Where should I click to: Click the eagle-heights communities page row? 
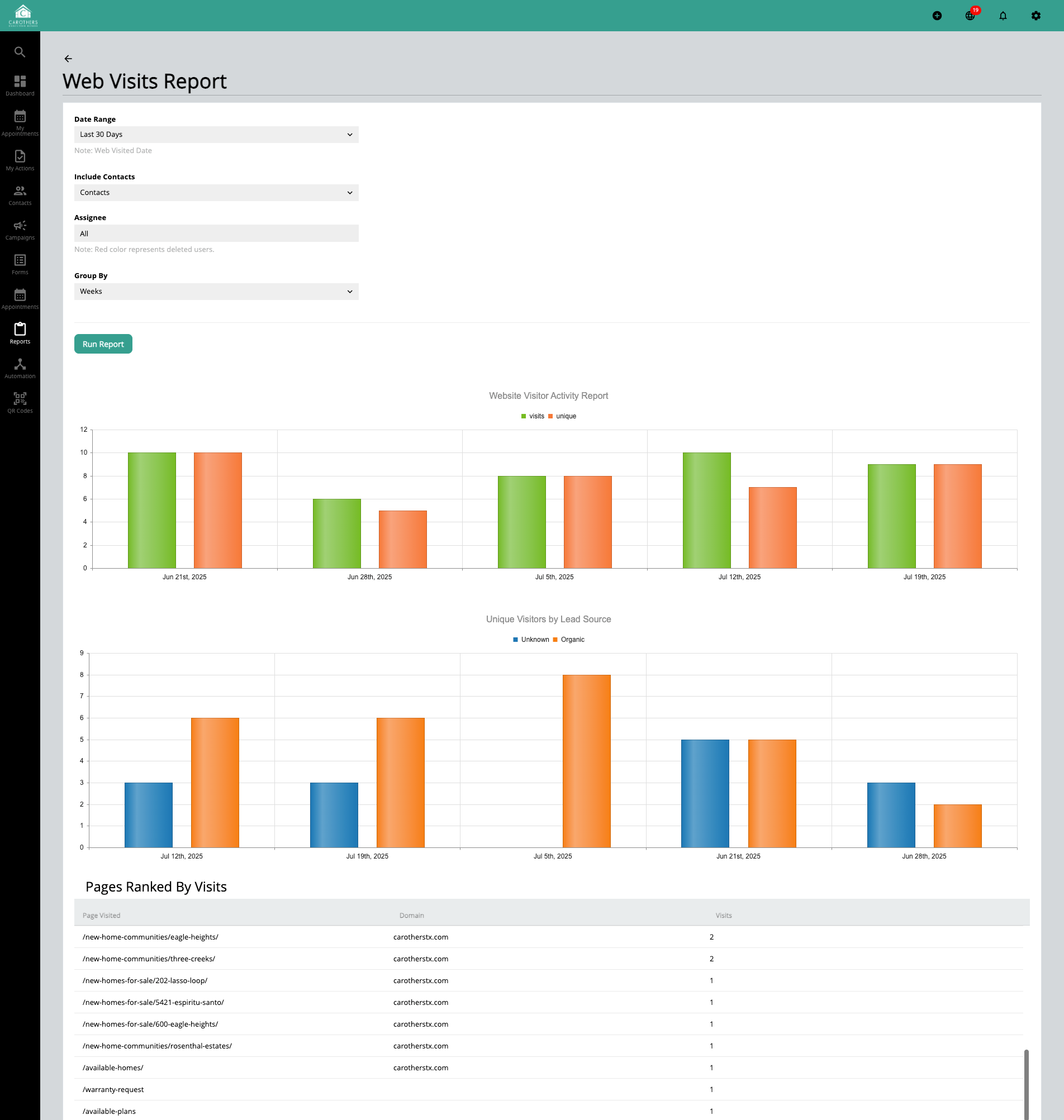click(548, 937)
